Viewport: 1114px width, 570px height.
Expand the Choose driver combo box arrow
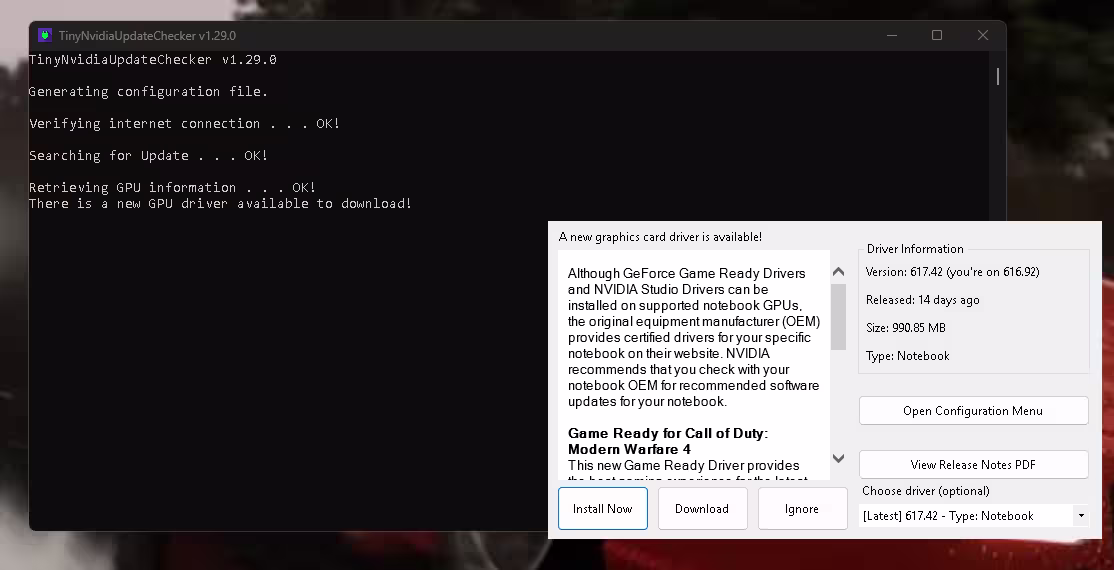tap(1081, 516)
